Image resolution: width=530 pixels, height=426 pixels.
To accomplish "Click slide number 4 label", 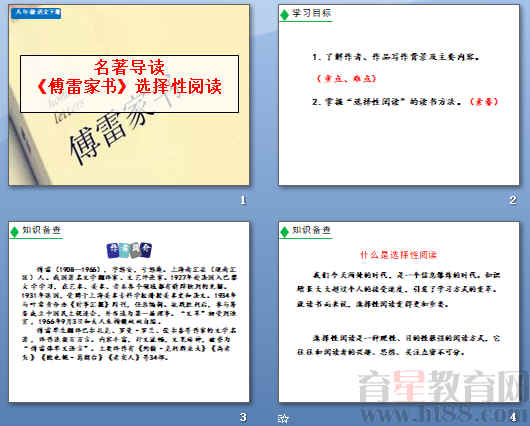I will click(x=513, y=417).
